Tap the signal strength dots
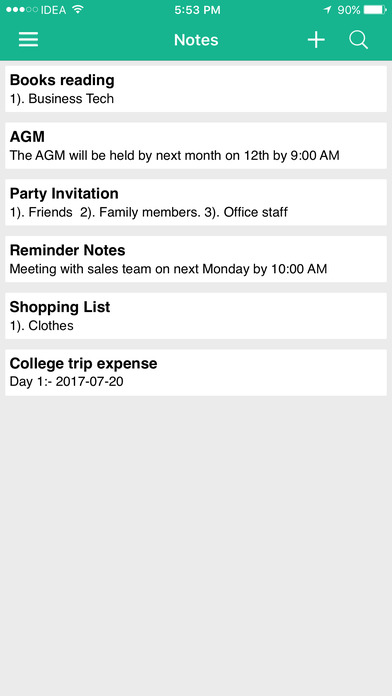The image size is (392, 696). coord(22,10)
